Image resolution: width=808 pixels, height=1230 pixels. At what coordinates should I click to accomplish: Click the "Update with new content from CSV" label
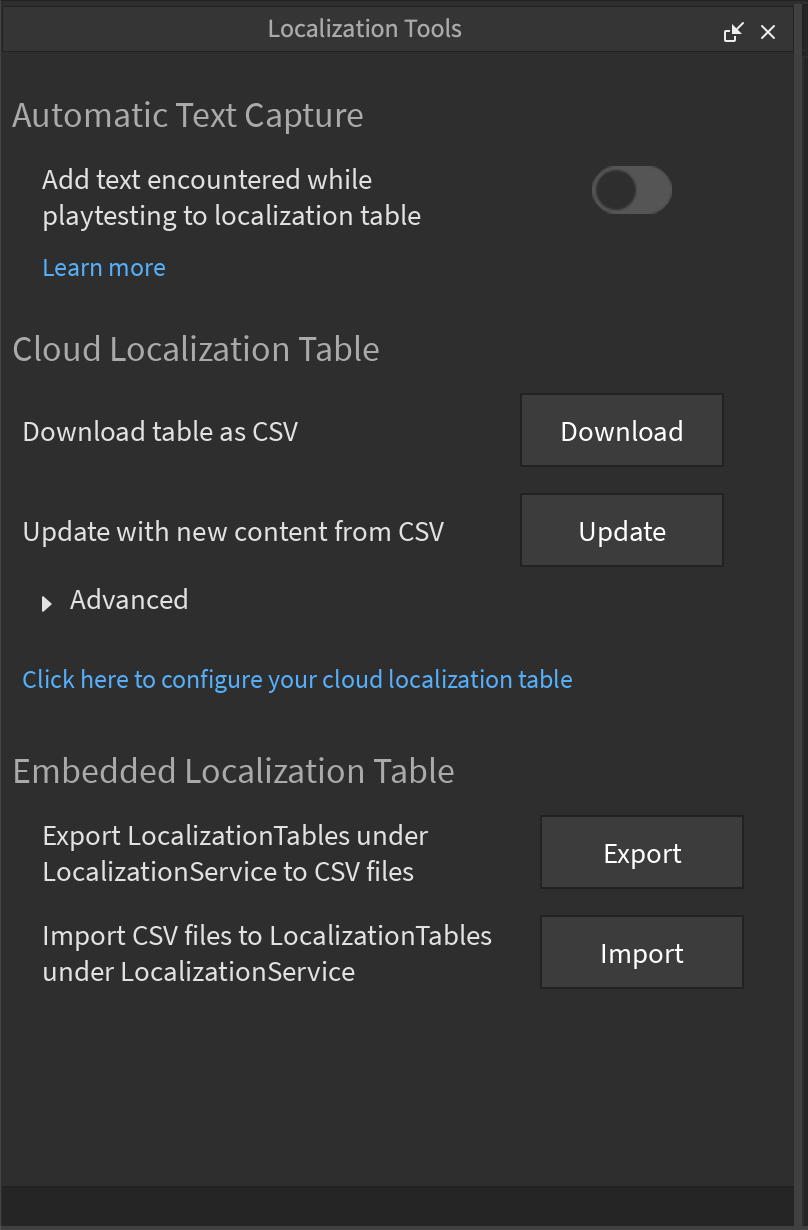pos(233,532)
